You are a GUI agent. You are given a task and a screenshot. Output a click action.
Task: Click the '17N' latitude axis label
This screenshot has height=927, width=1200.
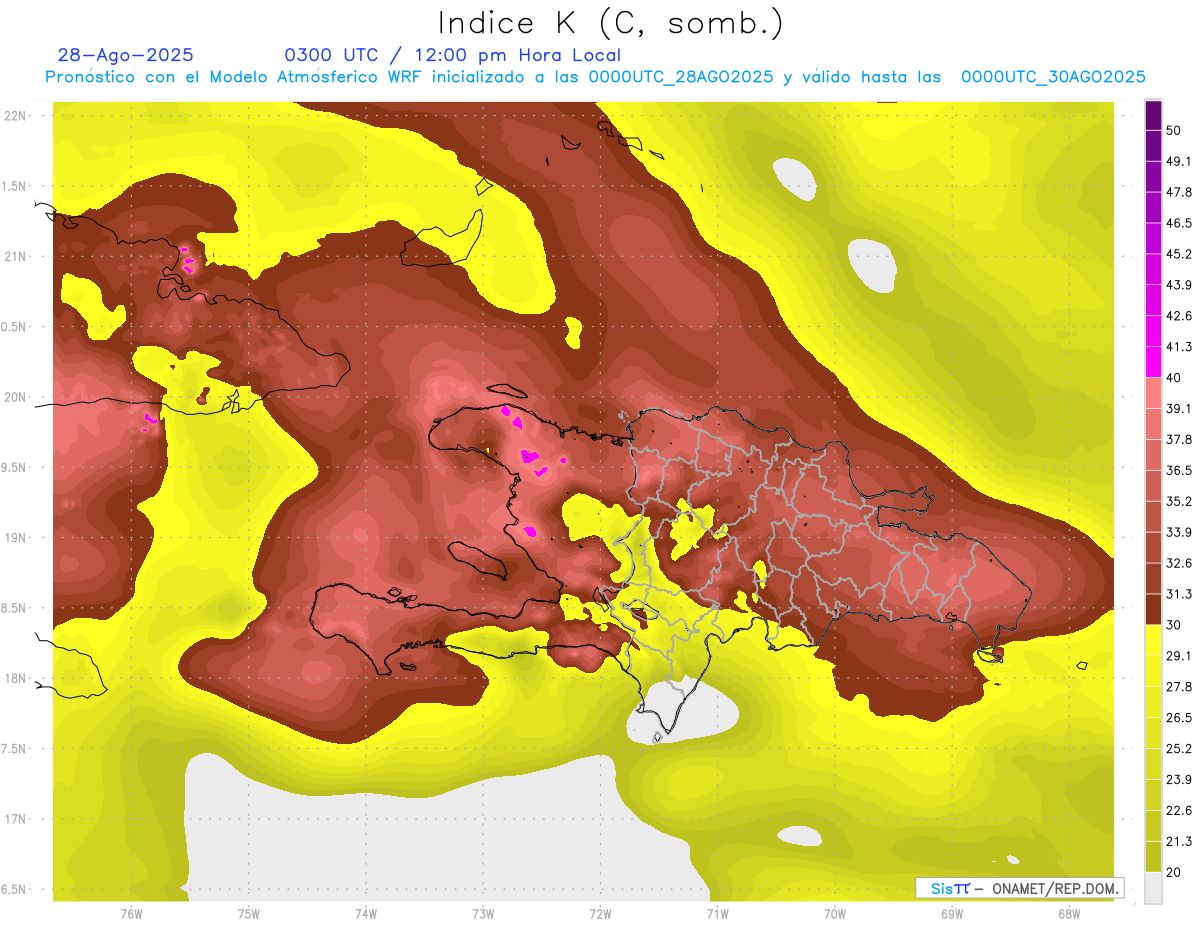click(x=17, y=819)
